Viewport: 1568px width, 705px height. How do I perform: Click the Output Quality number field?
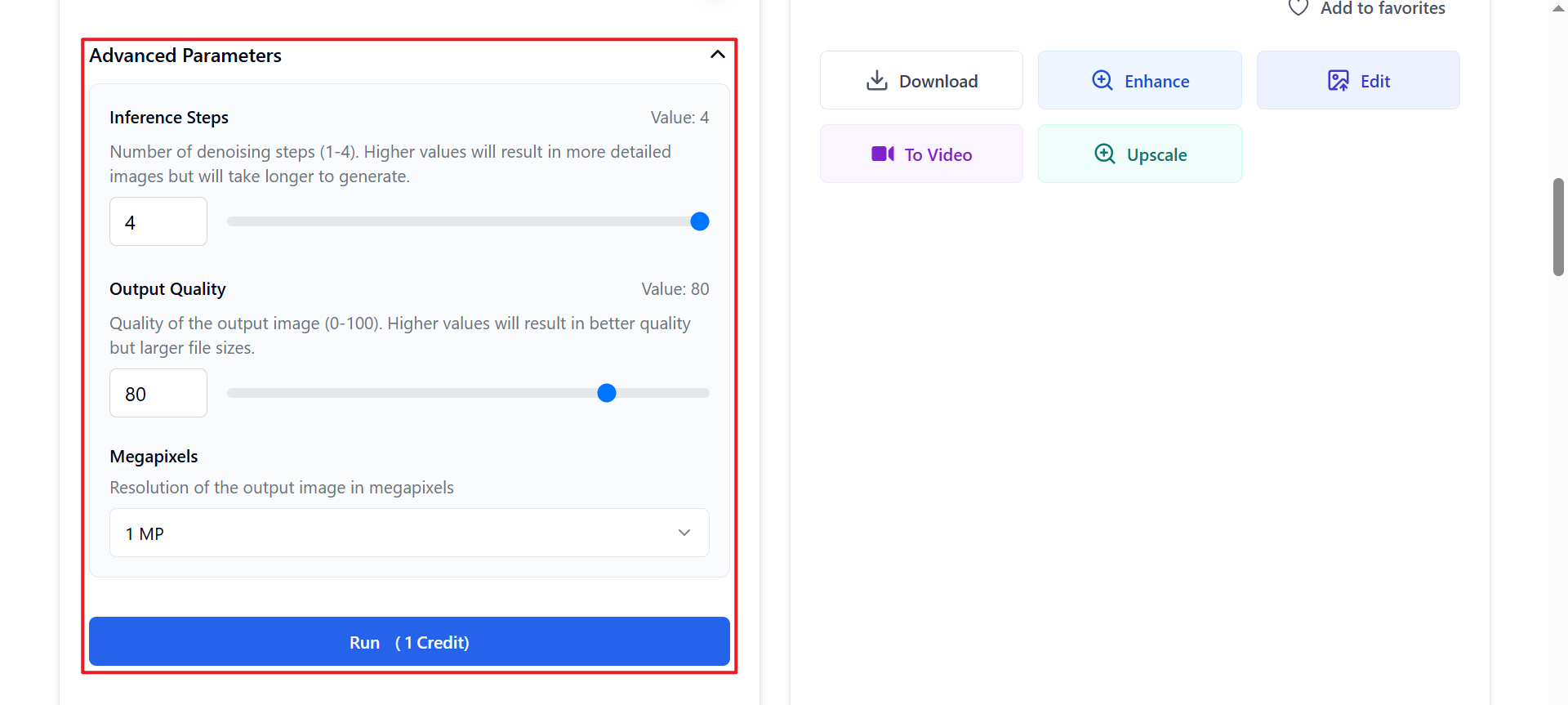158,393
